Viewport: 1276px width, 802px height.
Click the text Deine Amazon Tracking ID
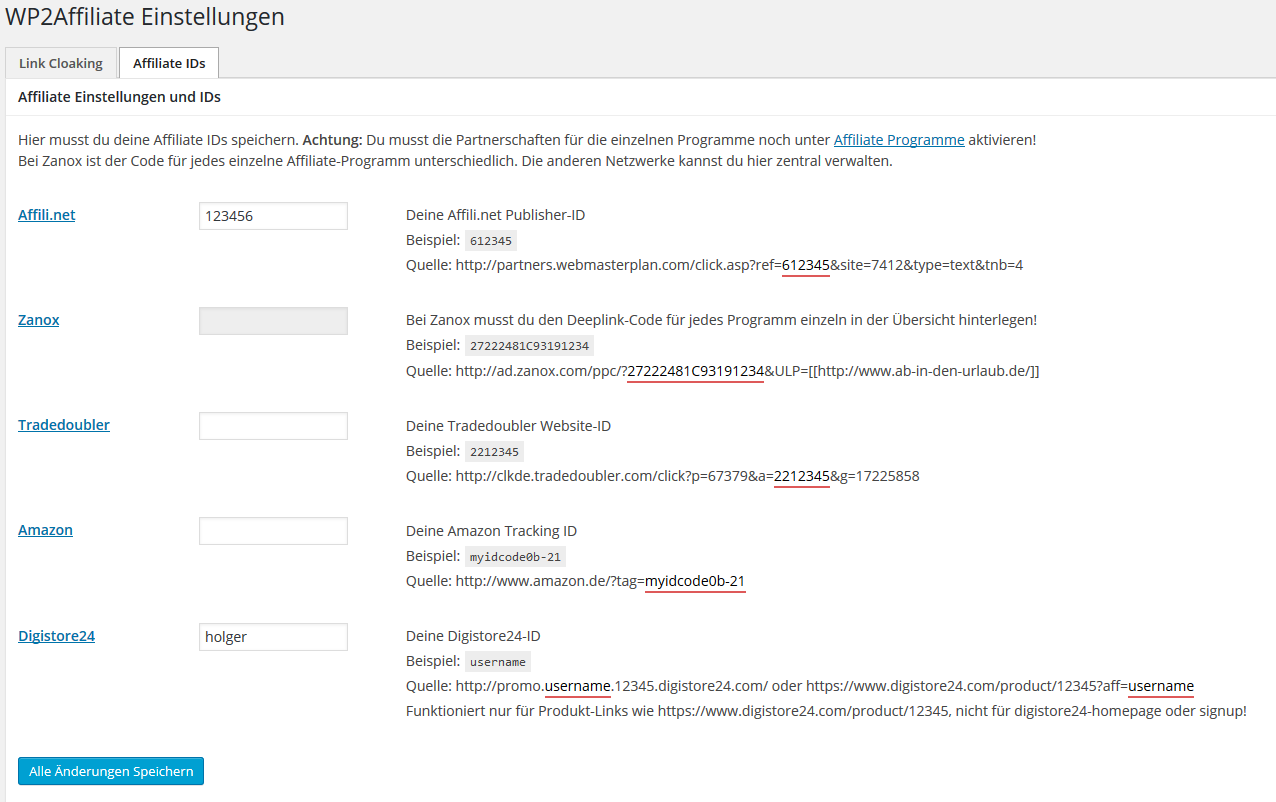pyautogui.click(x=491, y=531)
